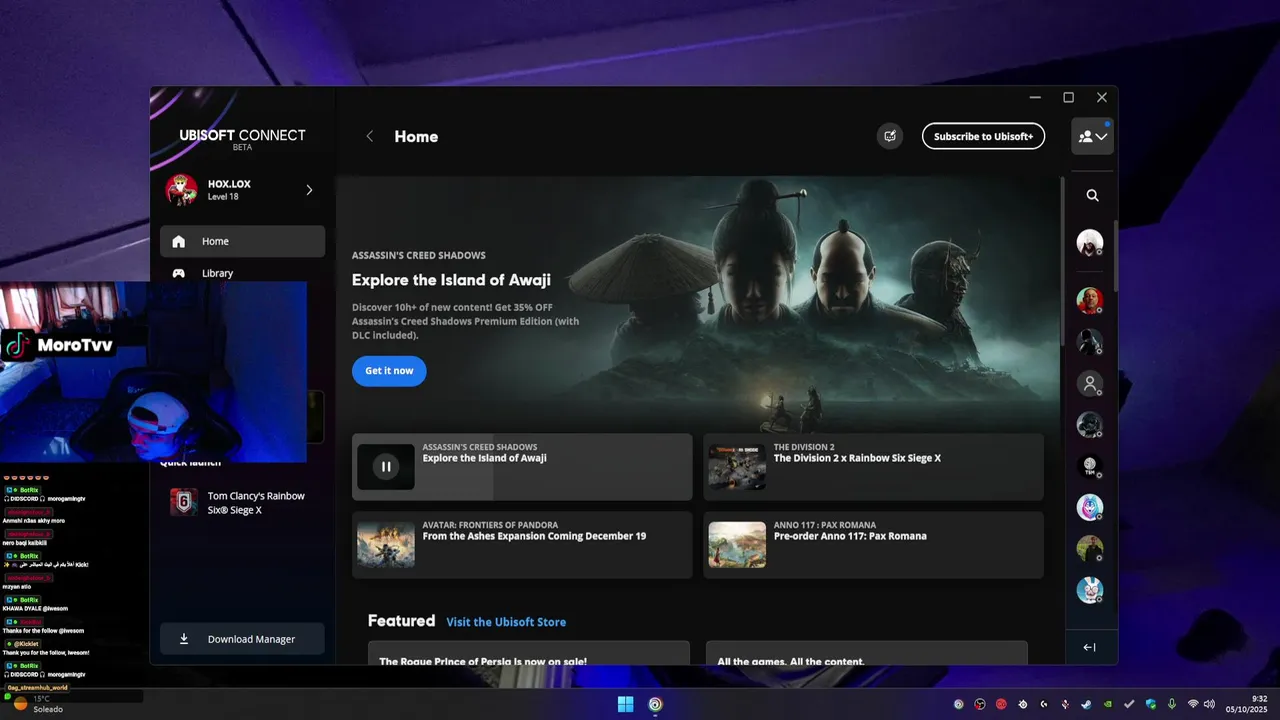Open the Visit the Ubisoft Store link

506,622
